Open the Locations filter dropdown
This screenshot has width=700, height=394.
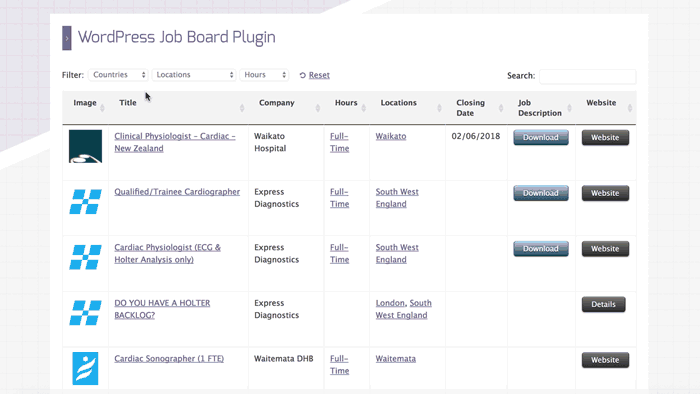click(x=194, y=75)
